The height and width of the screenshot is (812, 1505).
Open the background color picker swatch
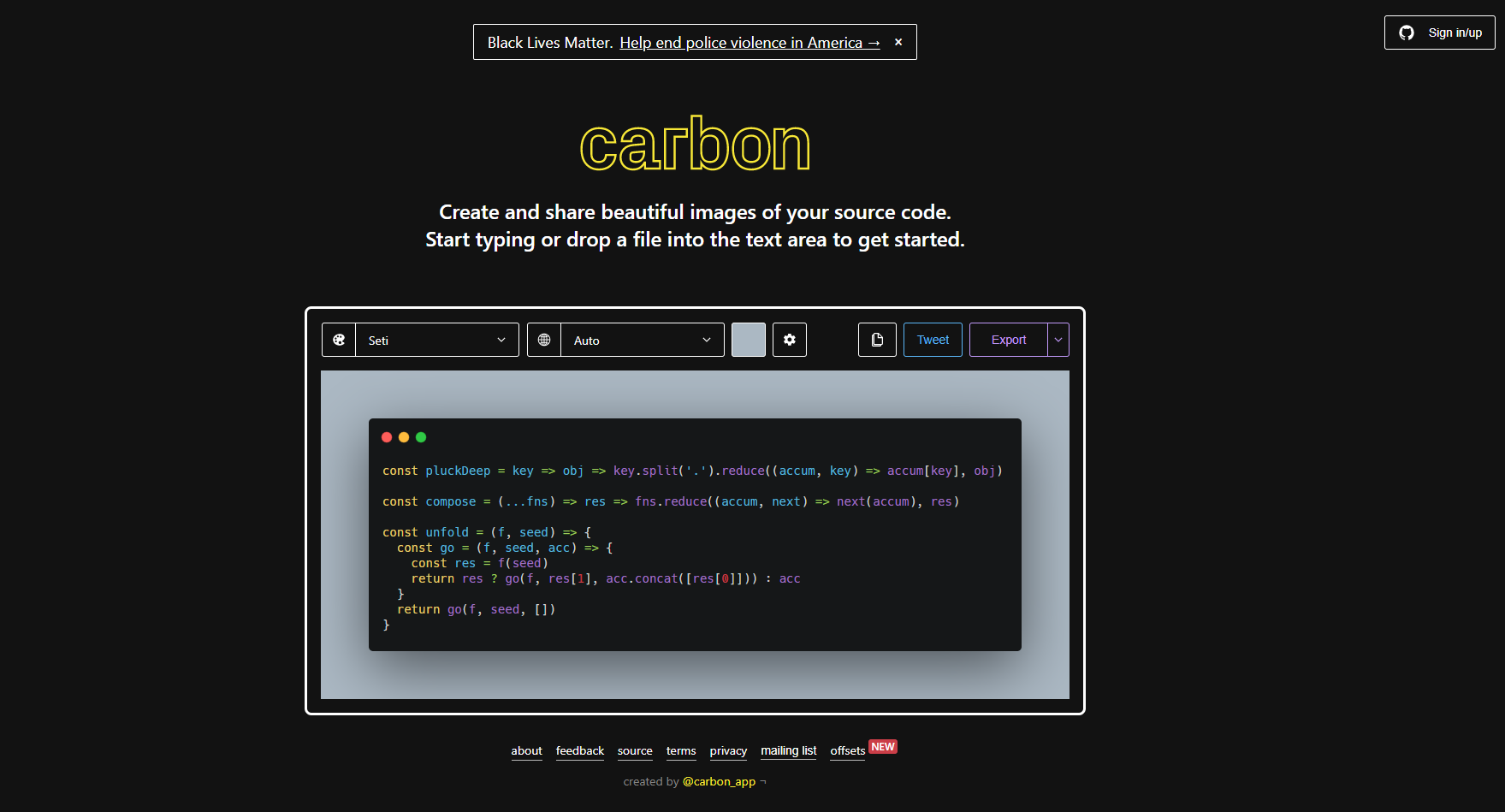[x=749, y=340]
